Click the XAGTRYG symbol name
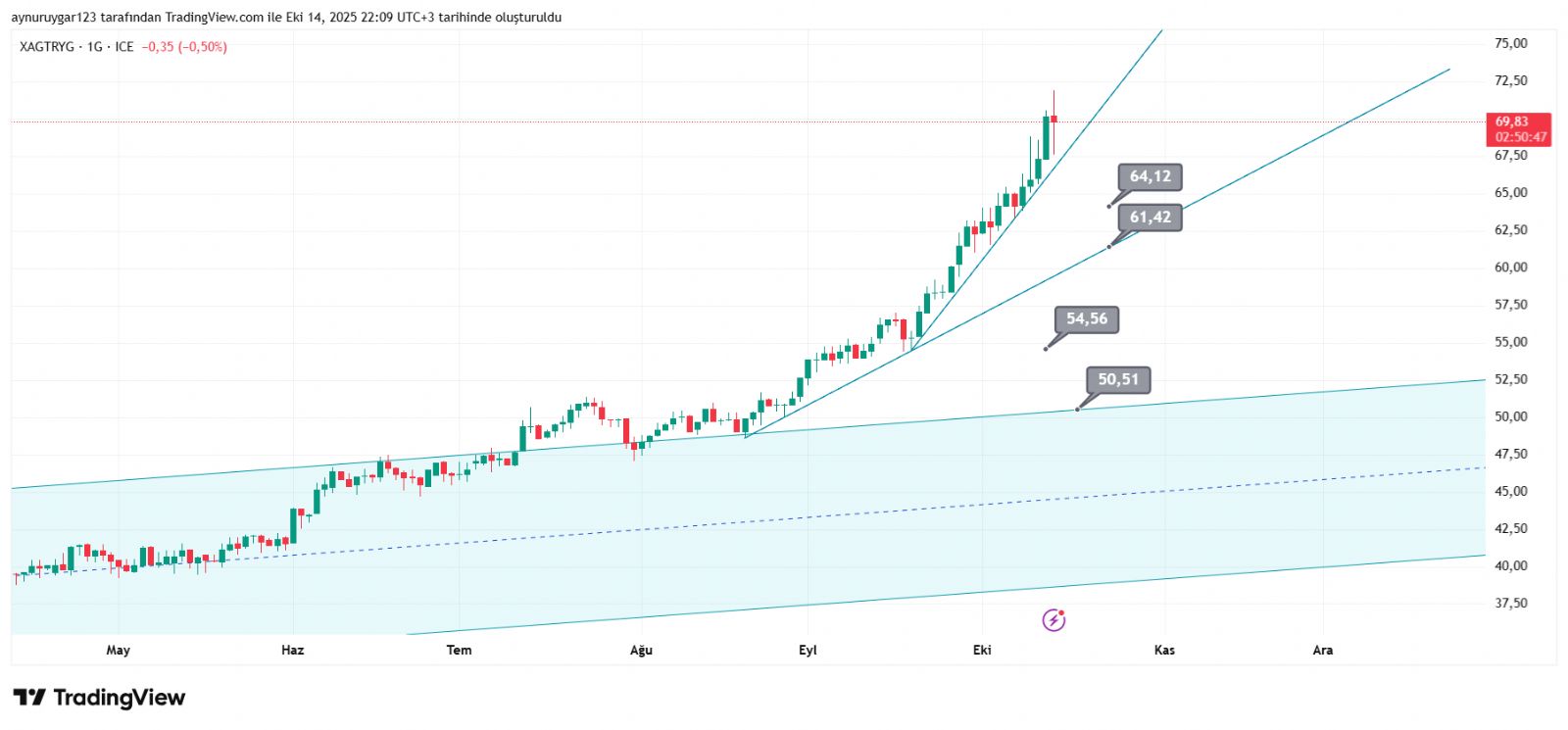 46,47
